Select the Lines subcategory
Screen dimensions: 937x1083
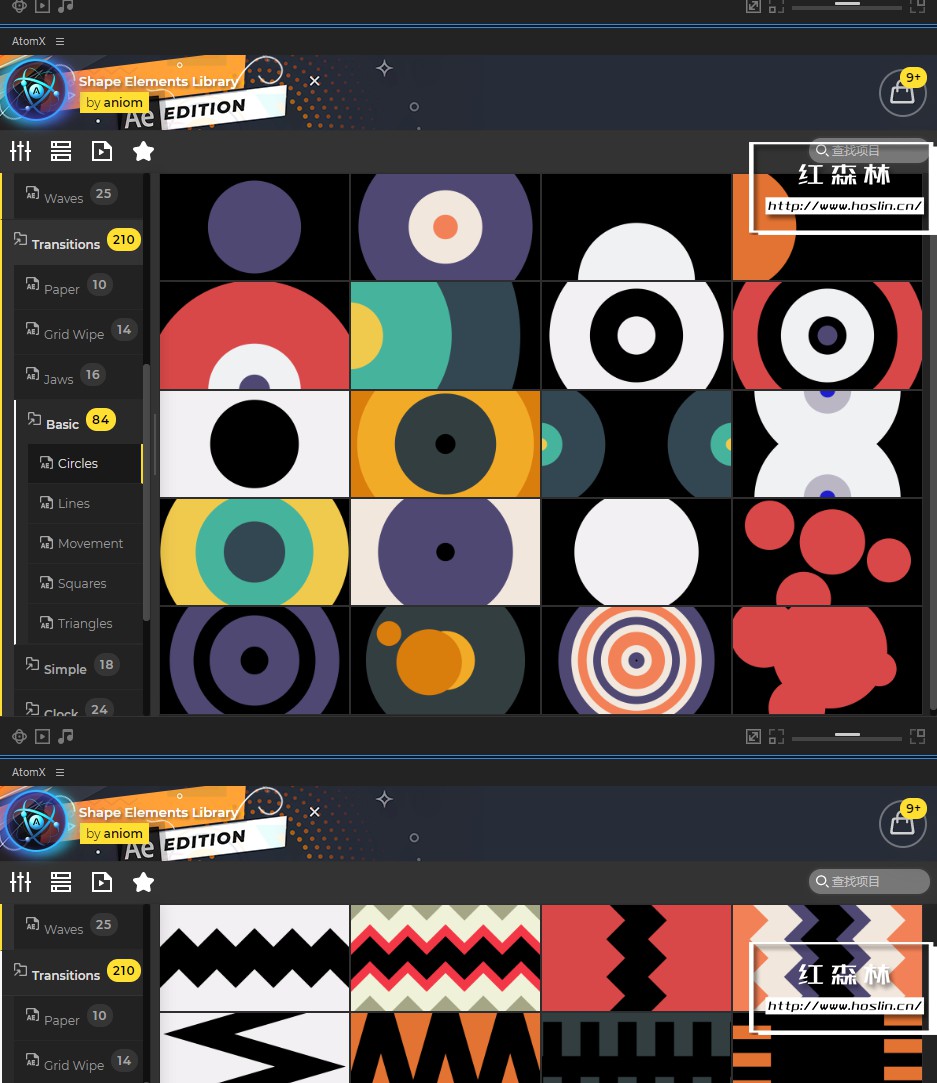(84, 504)
